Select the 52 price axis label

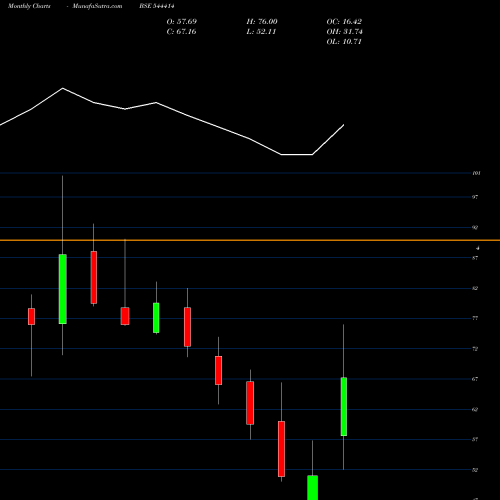click(475, 470)
